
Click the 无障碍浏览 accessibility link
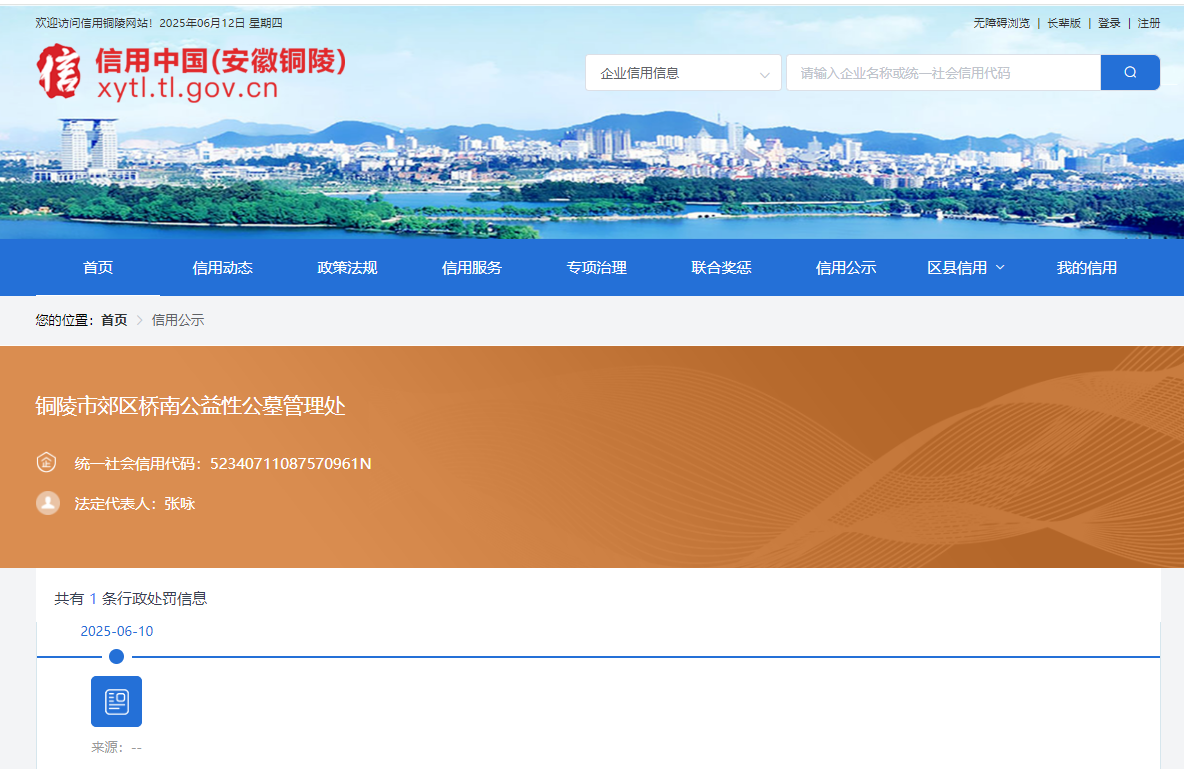[1001, 23]
